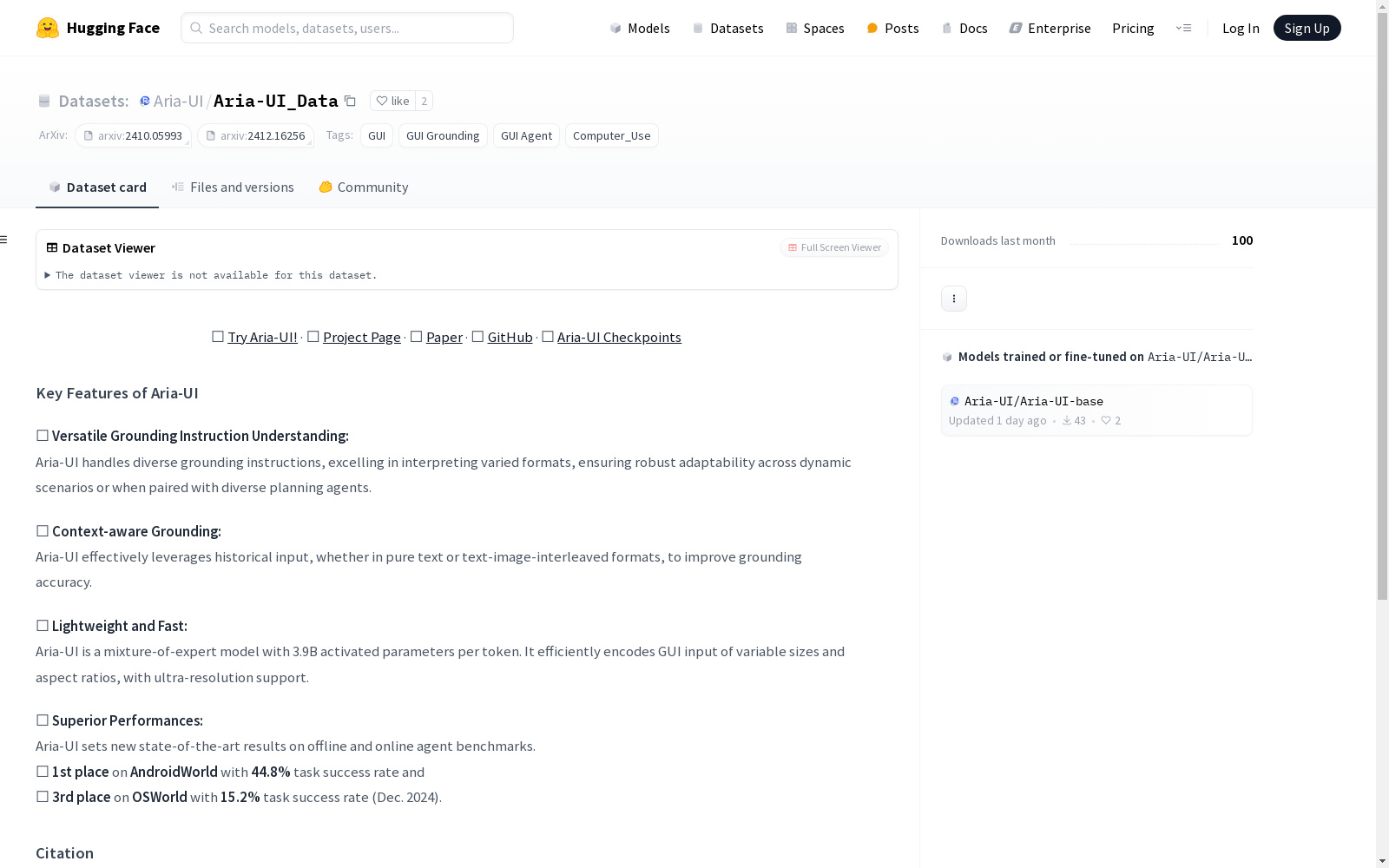Click the Datasets header stack icon
The image size is (1389, 868).
(x=44, y=101)
